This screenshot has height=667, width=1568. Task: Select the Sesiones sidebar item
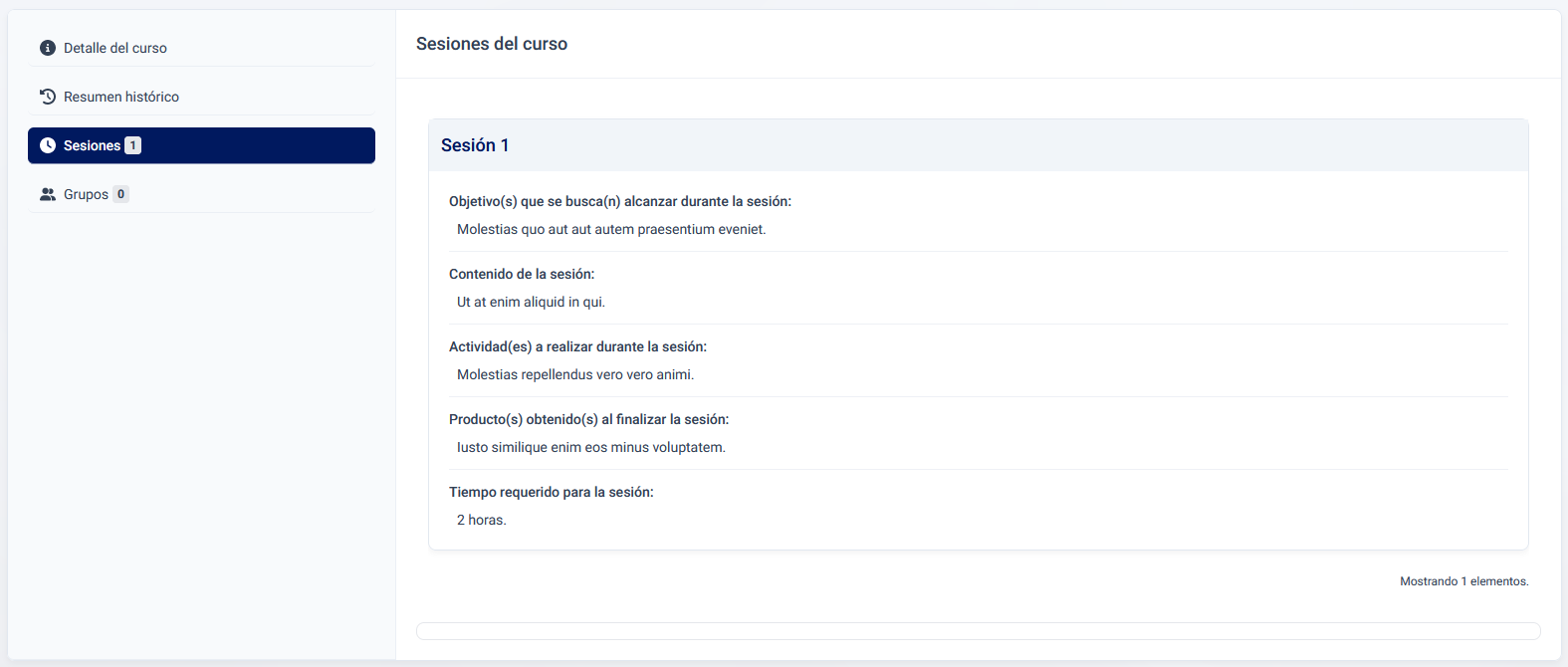pos(92,145)
